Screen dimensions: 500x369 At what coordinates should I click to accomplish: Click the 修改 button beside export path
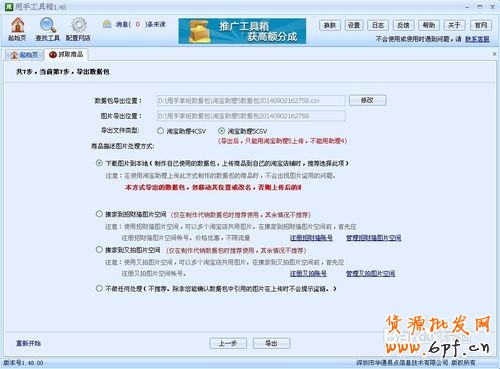click(368, 100)
